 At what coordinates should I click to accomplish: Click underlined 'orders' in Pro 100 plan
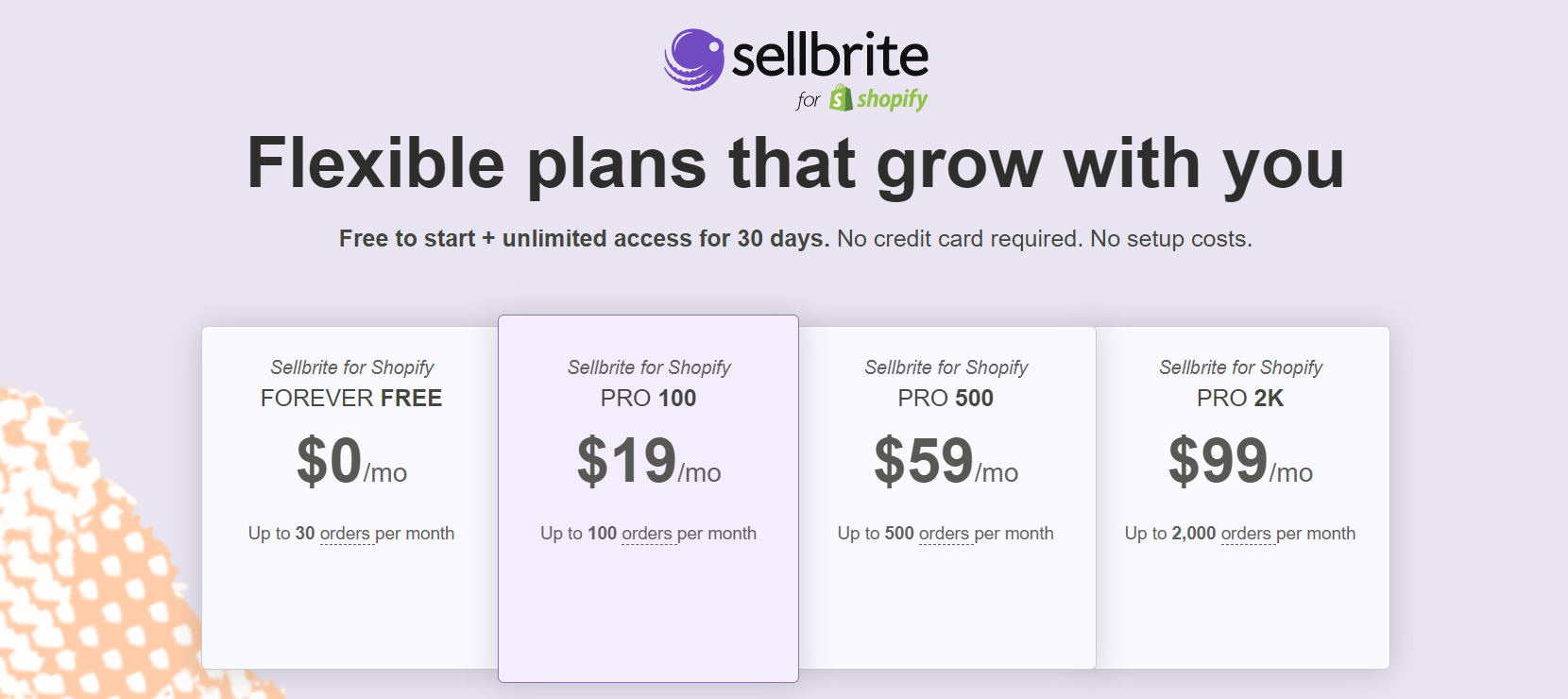647,534
